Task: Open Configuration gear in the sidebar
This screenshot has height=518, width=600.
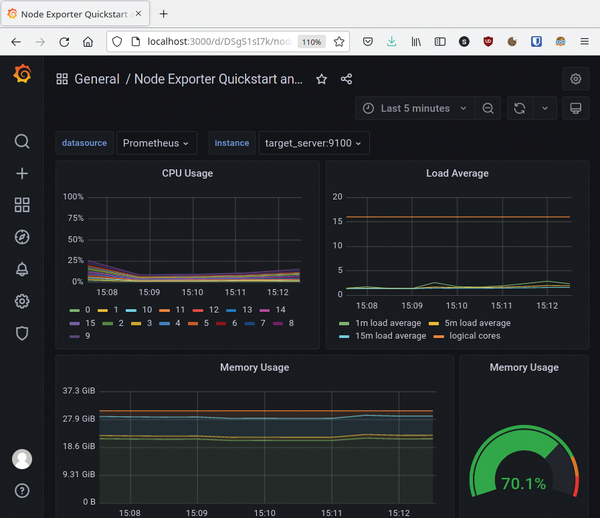Action: pos(22,301)
